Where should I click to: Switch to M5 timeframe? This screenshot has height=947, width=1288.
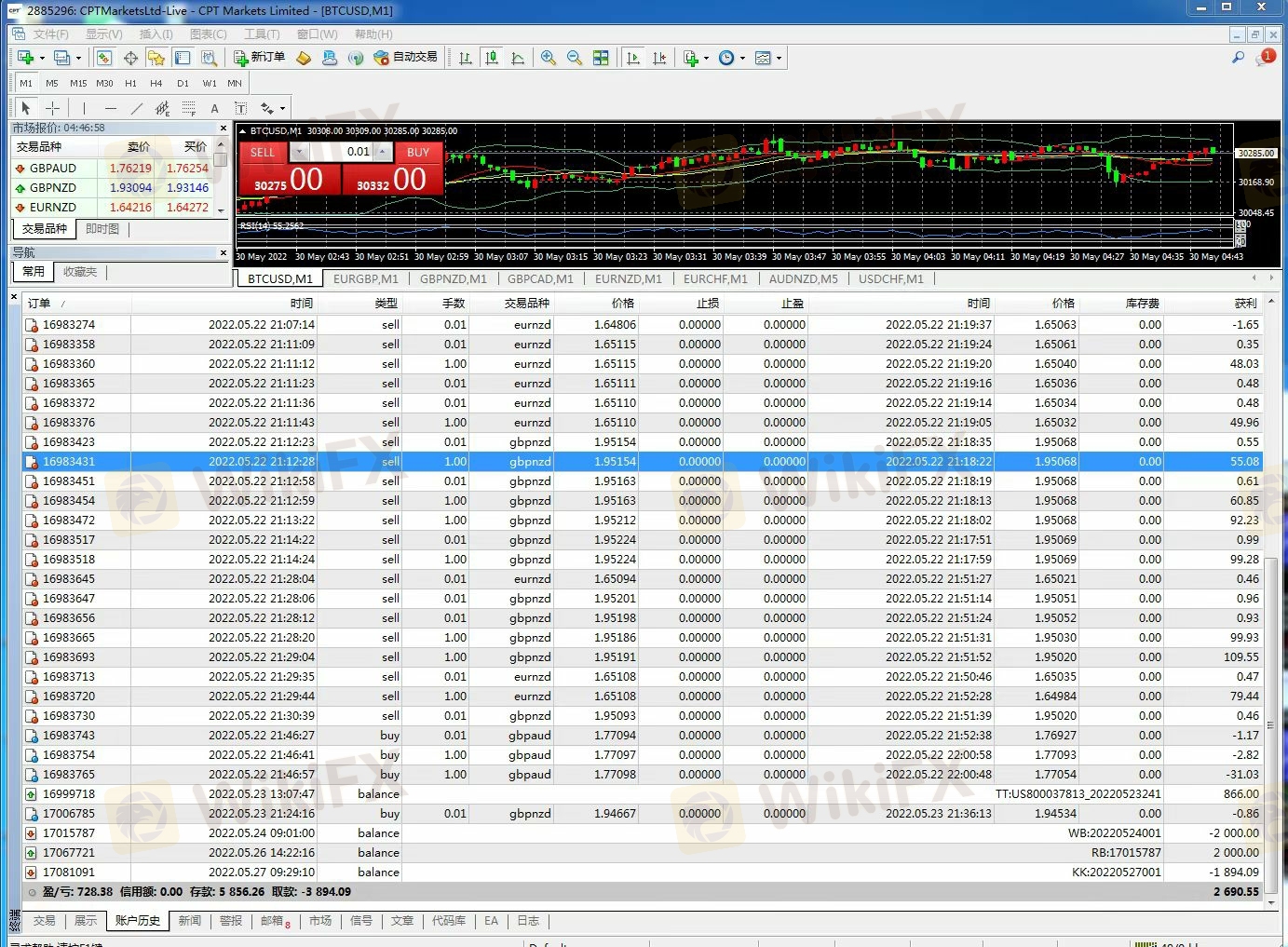(52, 83)
